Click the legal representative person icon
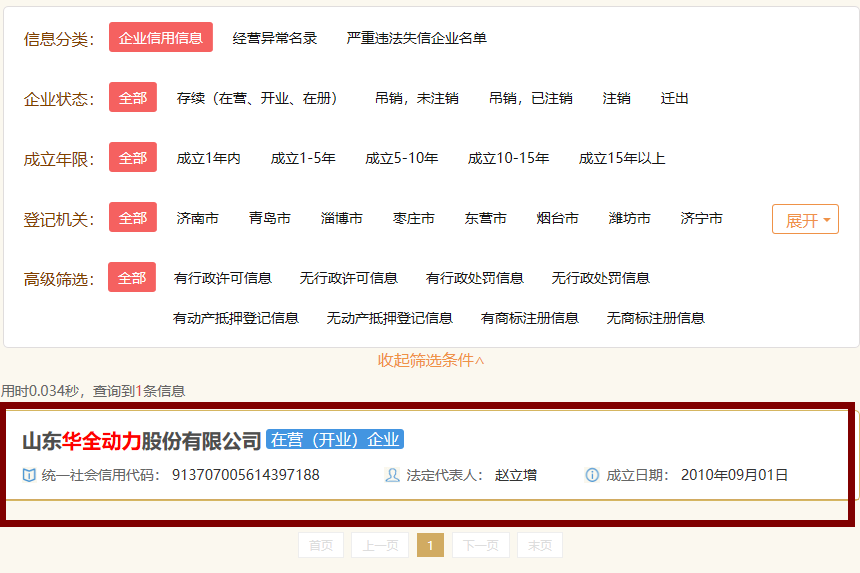 click(392, 475)
